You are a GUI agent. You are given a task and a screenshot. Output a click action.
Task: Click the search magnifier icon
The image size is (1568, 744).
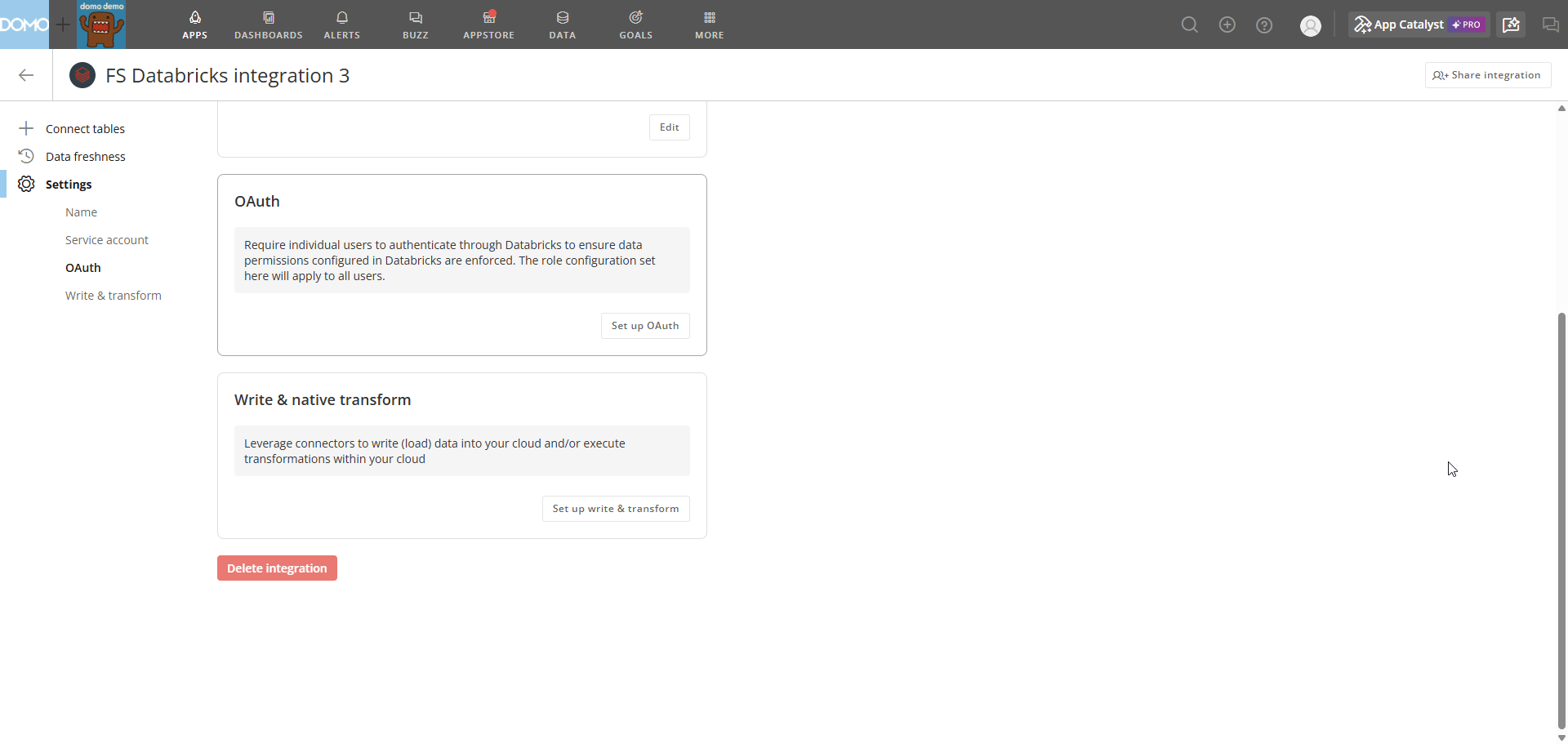pyautogui.click(x=1190, y=25)
